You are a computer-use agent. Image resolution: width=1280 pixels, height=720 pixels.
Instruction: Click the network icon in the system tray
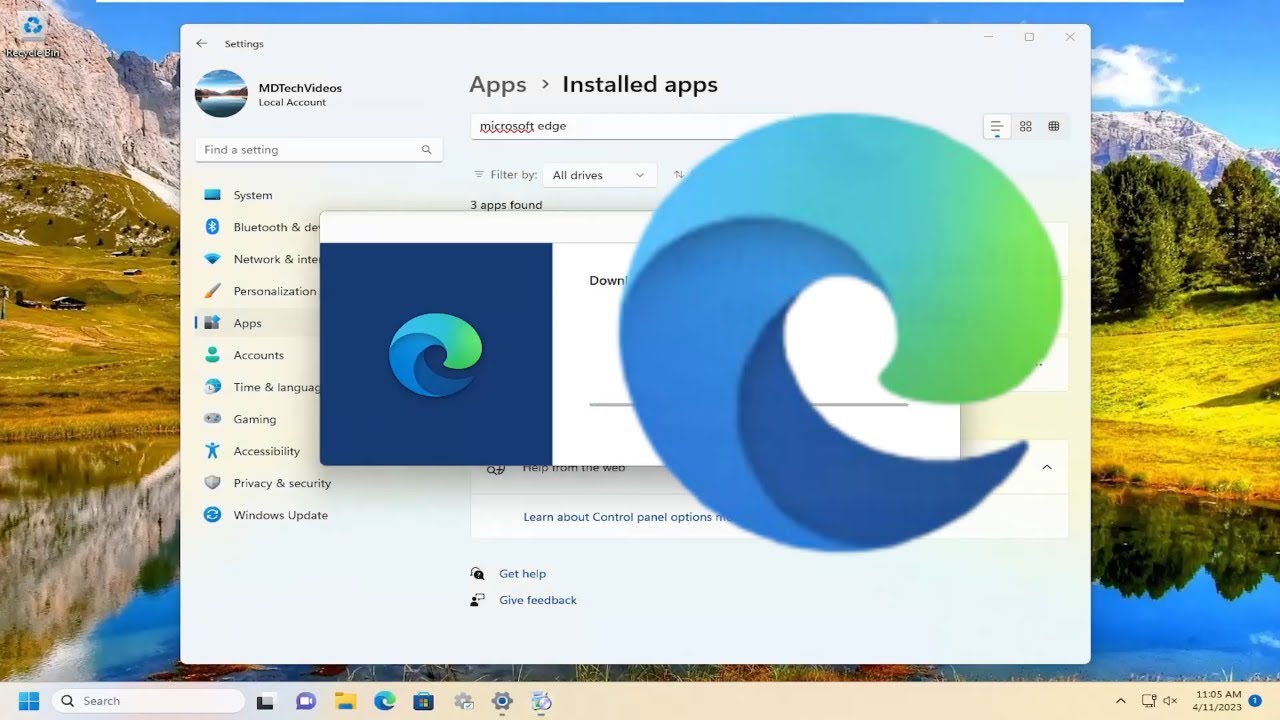(1150, 701)
